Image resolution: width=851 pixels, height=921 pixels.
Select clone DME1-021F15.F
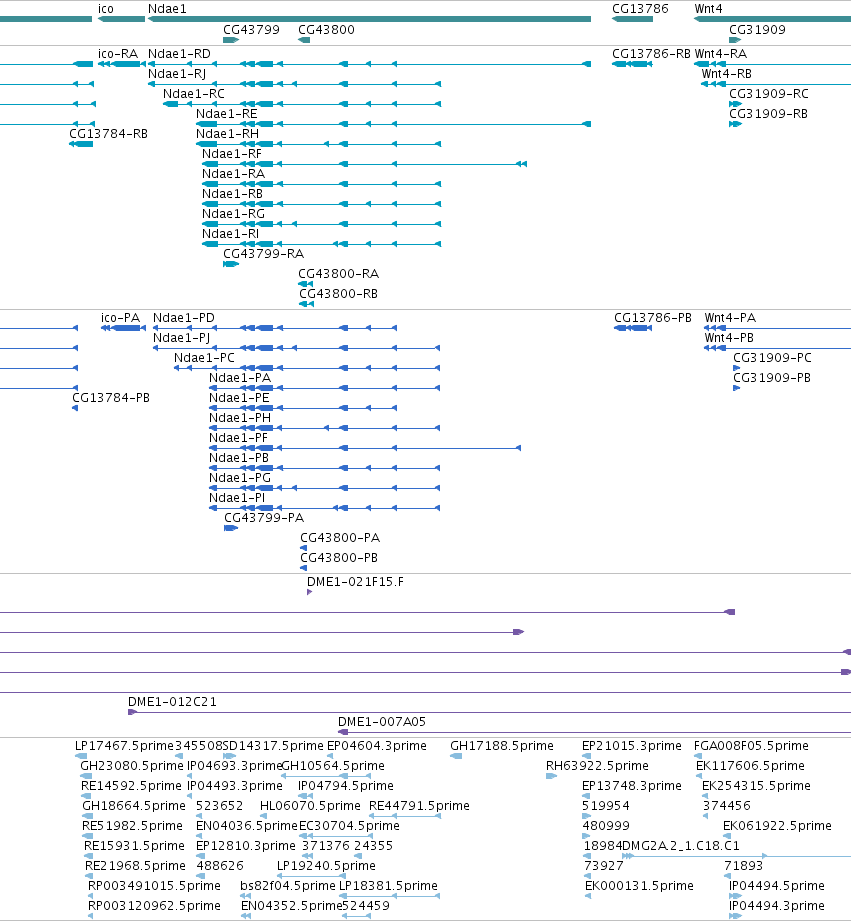point(310,592)
